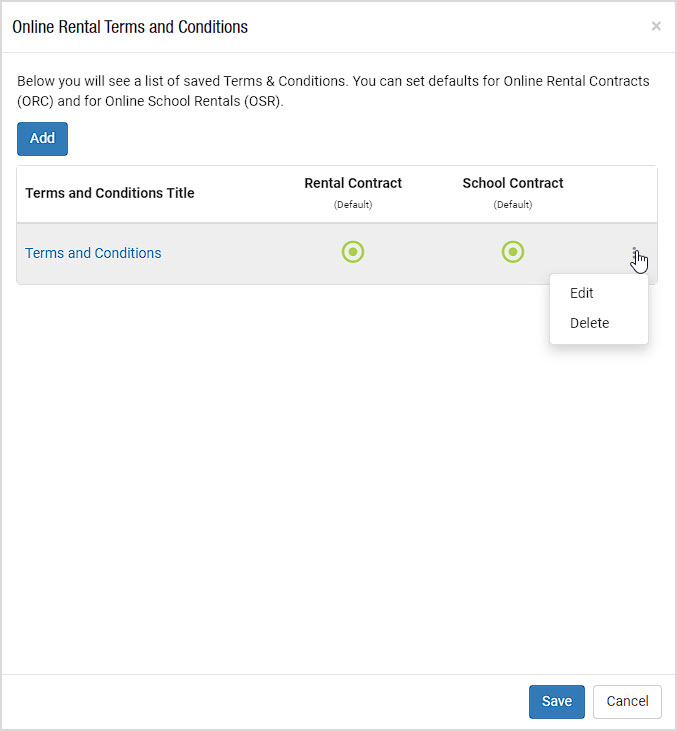
Task: Click the School Contract column header
Action: (x=513, y=183)
